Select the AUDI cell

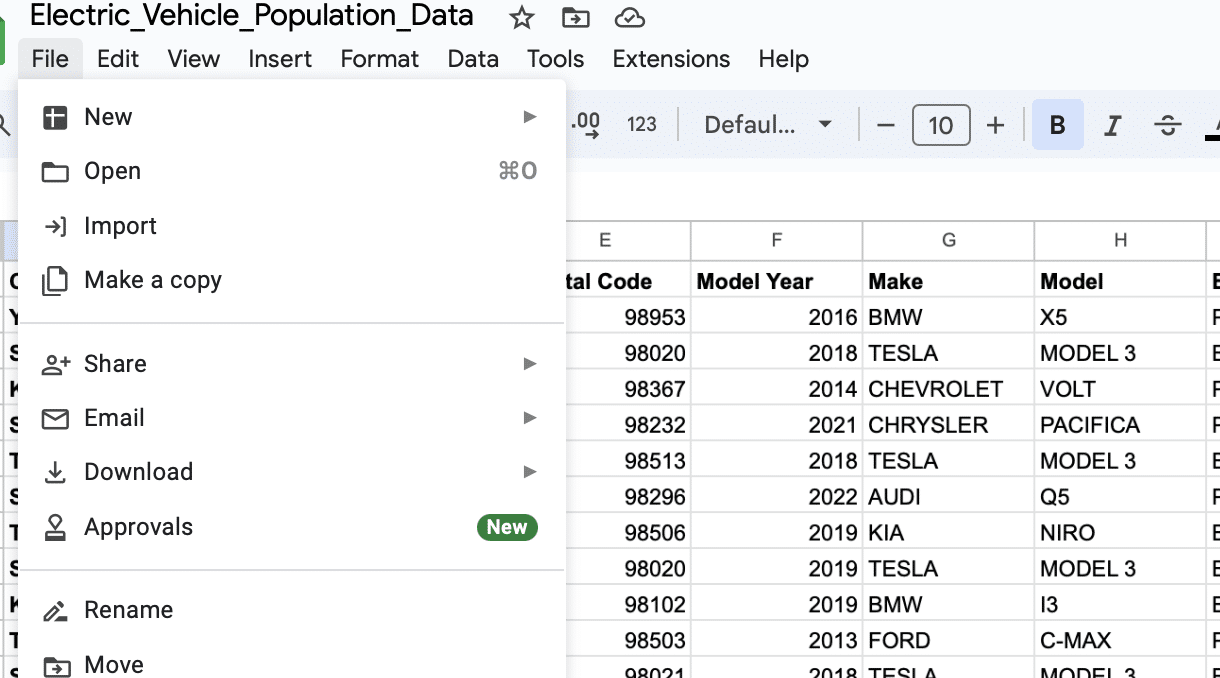(x=948, y=497)
